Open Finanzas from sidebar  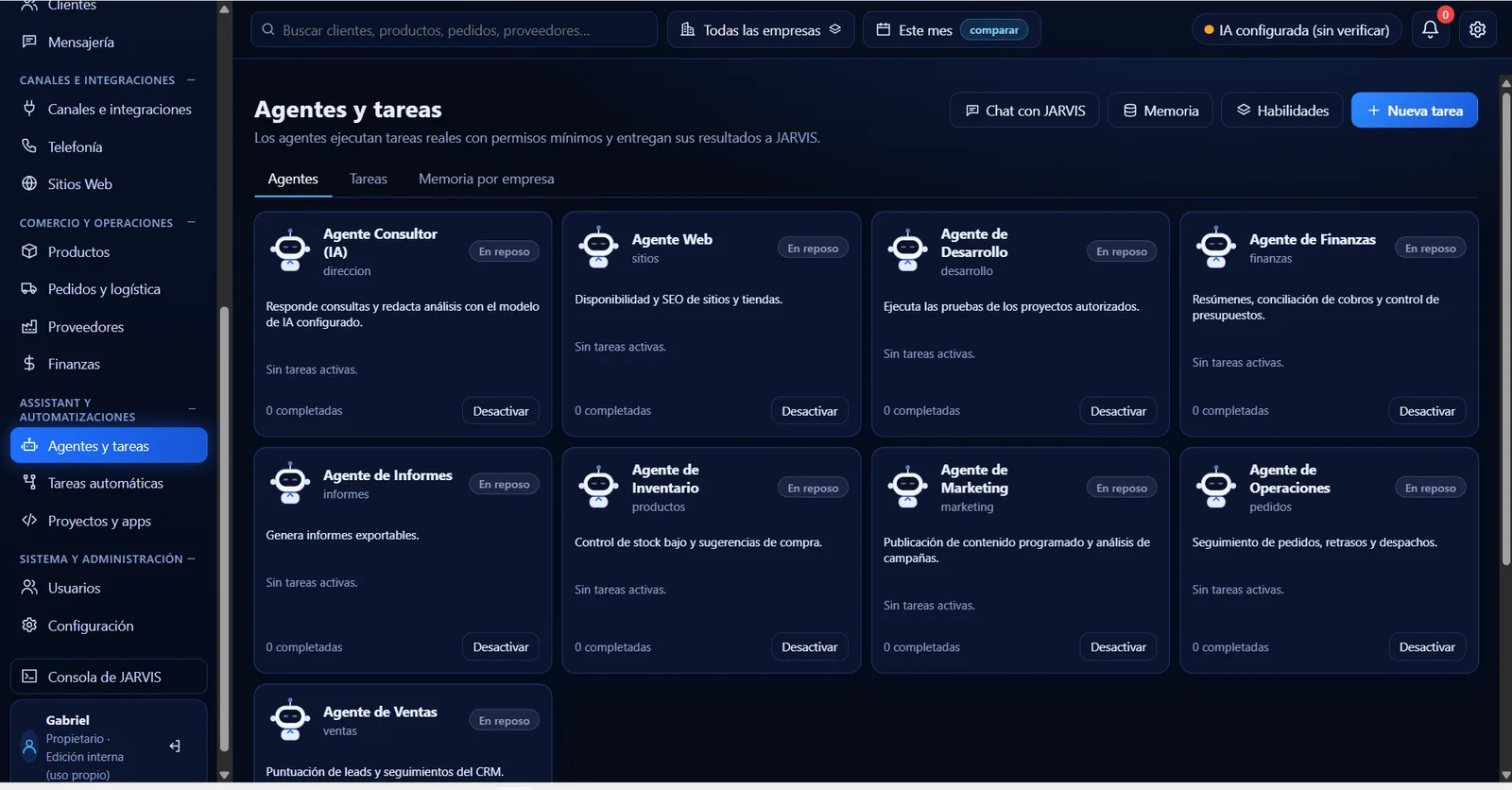tap(109, 364)
